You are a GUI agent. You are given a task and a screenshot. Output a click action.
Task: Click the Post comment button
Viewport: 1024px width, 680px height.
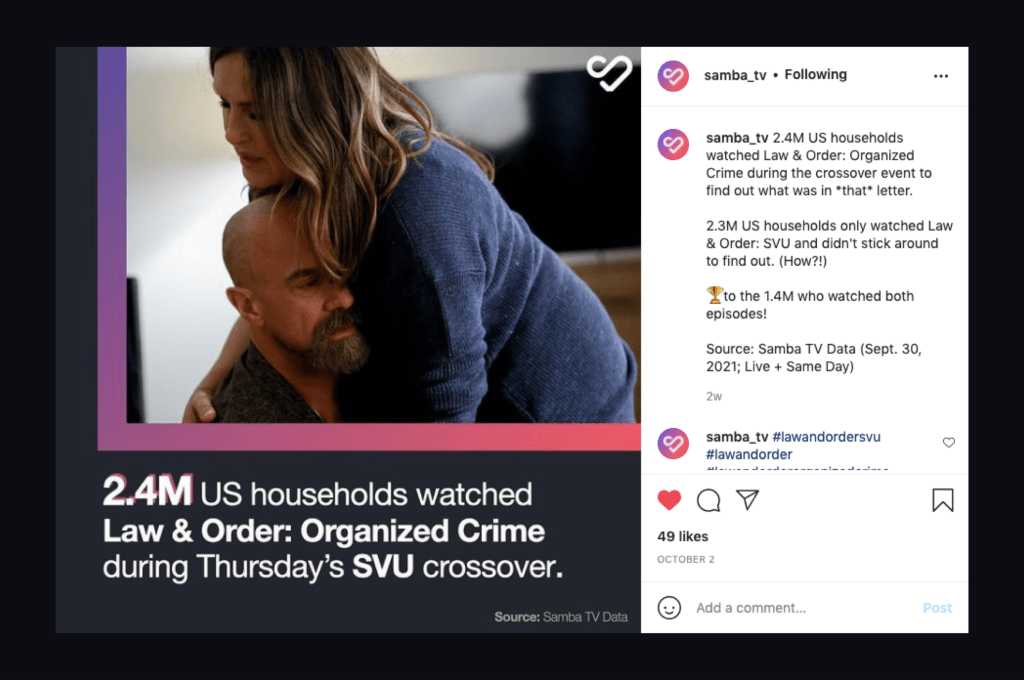(x=937, y=608)
